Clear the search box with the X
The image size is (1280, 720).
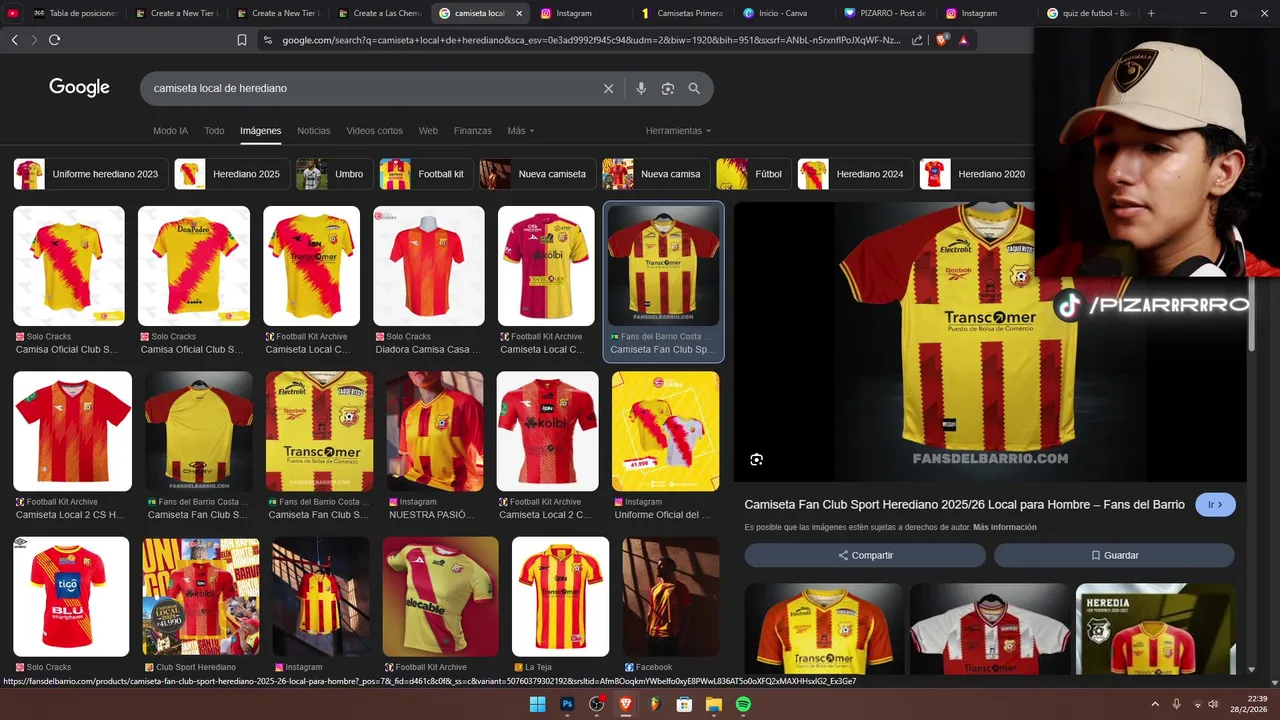coord(608,88)
